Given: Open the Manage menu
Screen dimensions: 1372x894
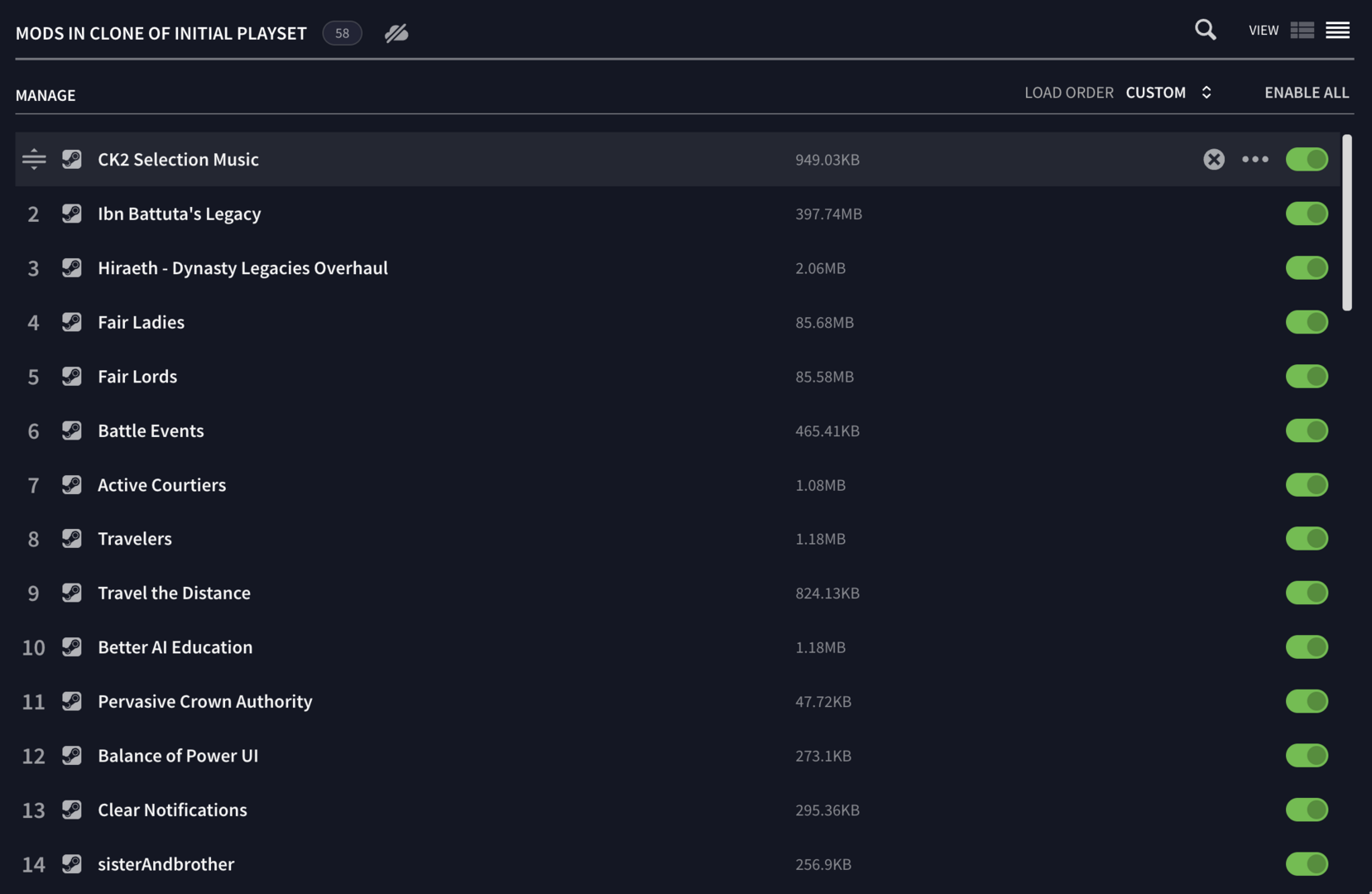Looking at the screenshot, I should pos(46,95).
